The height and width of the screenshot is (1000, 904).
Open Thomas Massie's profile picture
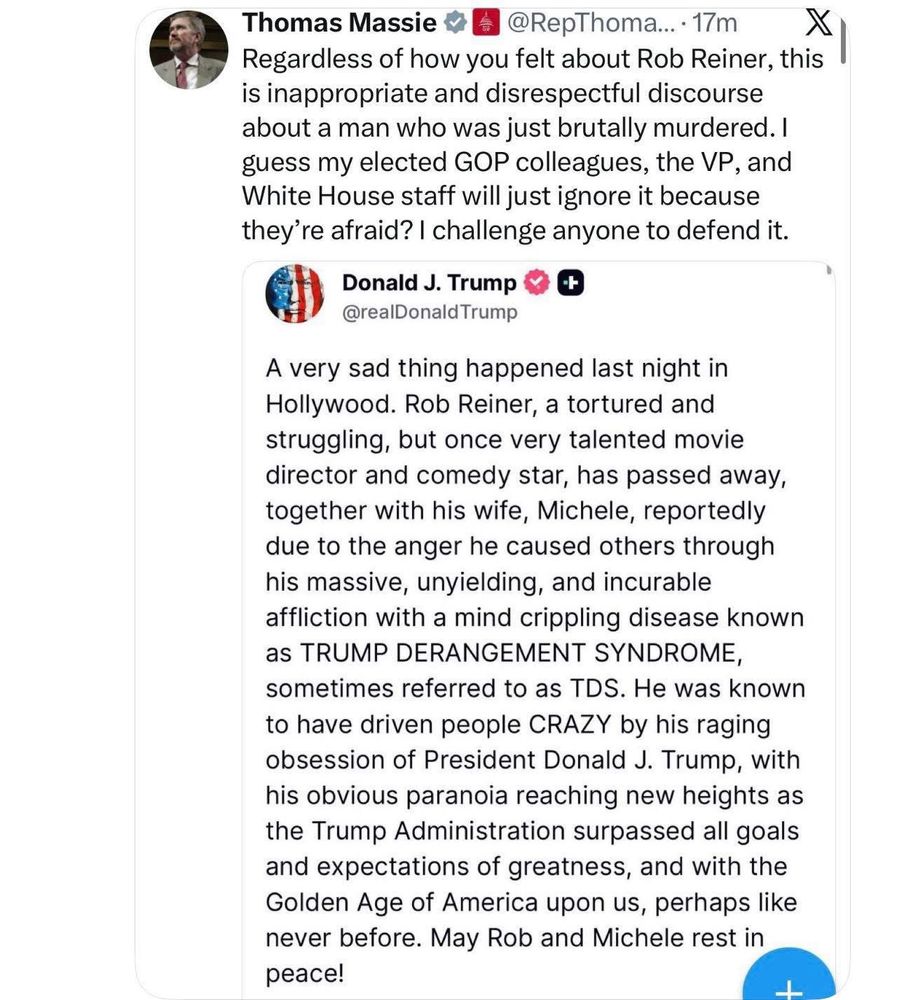pos(188,50)
